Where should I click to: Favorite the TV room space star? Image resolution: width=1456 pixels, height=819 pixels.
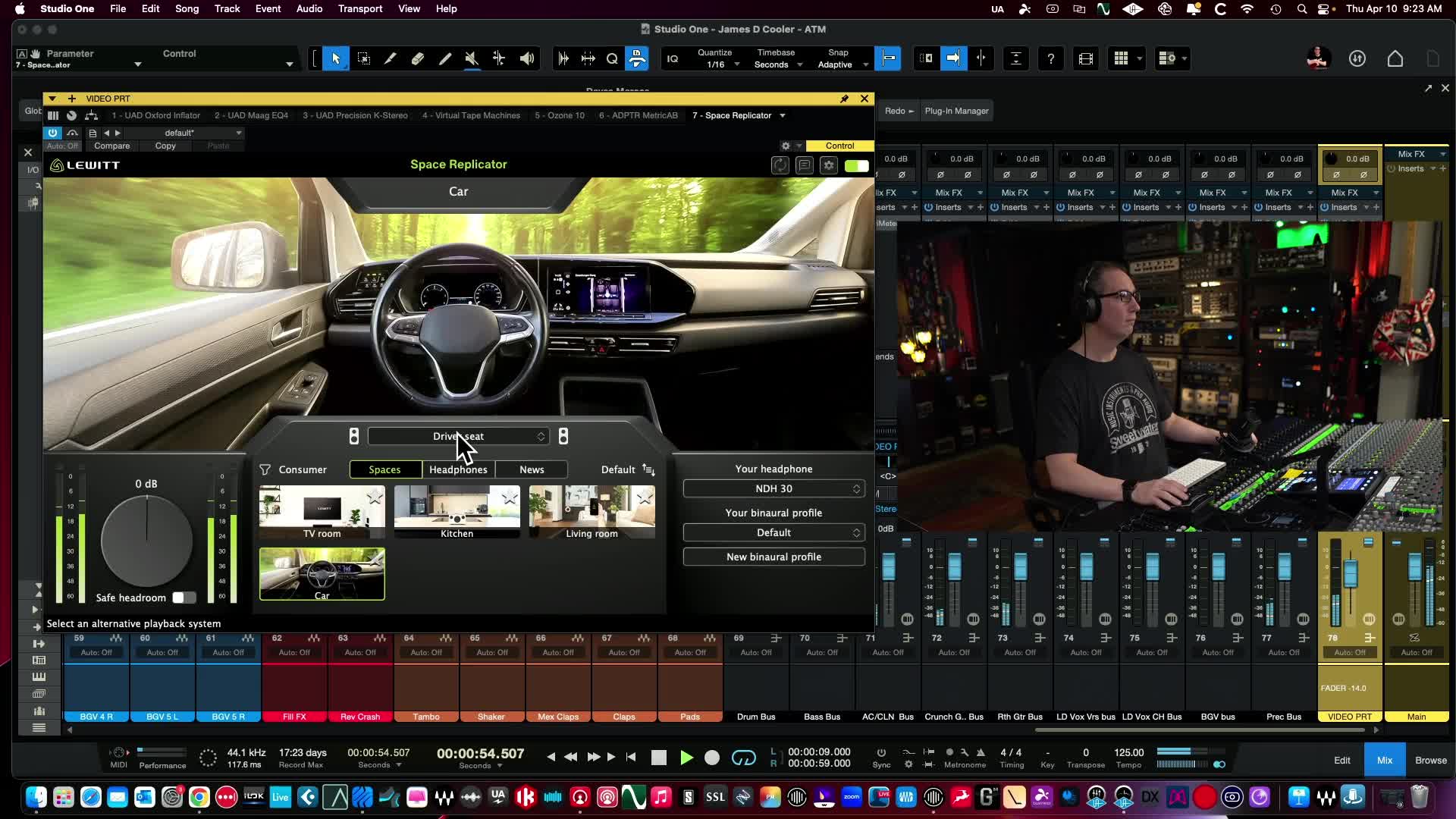click(375, 497)
